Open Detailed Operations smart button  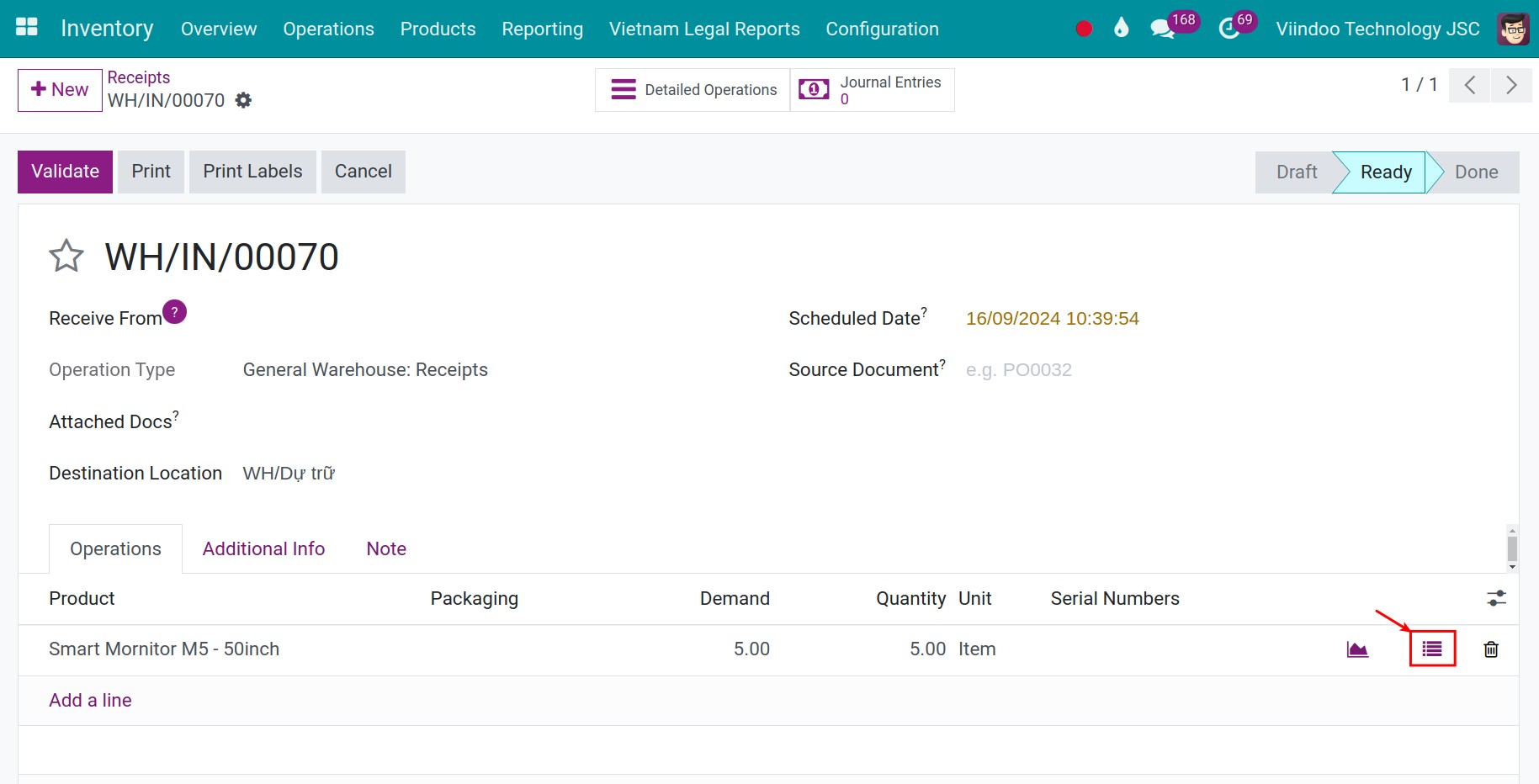click(693, 89)
